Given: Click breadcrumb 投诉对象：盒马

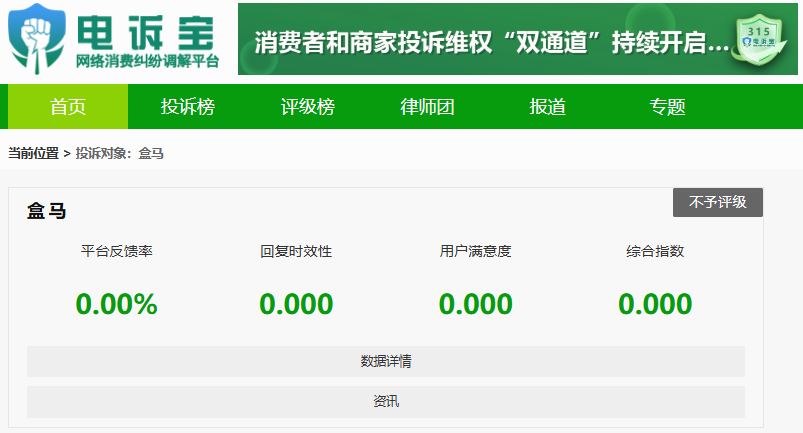Looking at the screenshot, I should pos(119,153).
